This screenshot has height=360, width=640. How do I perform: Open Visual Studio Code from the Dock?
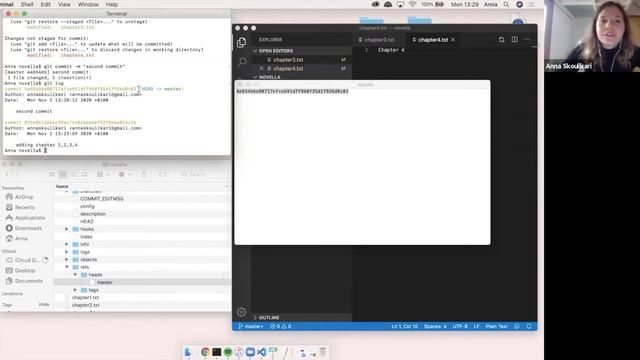[261, 352]
